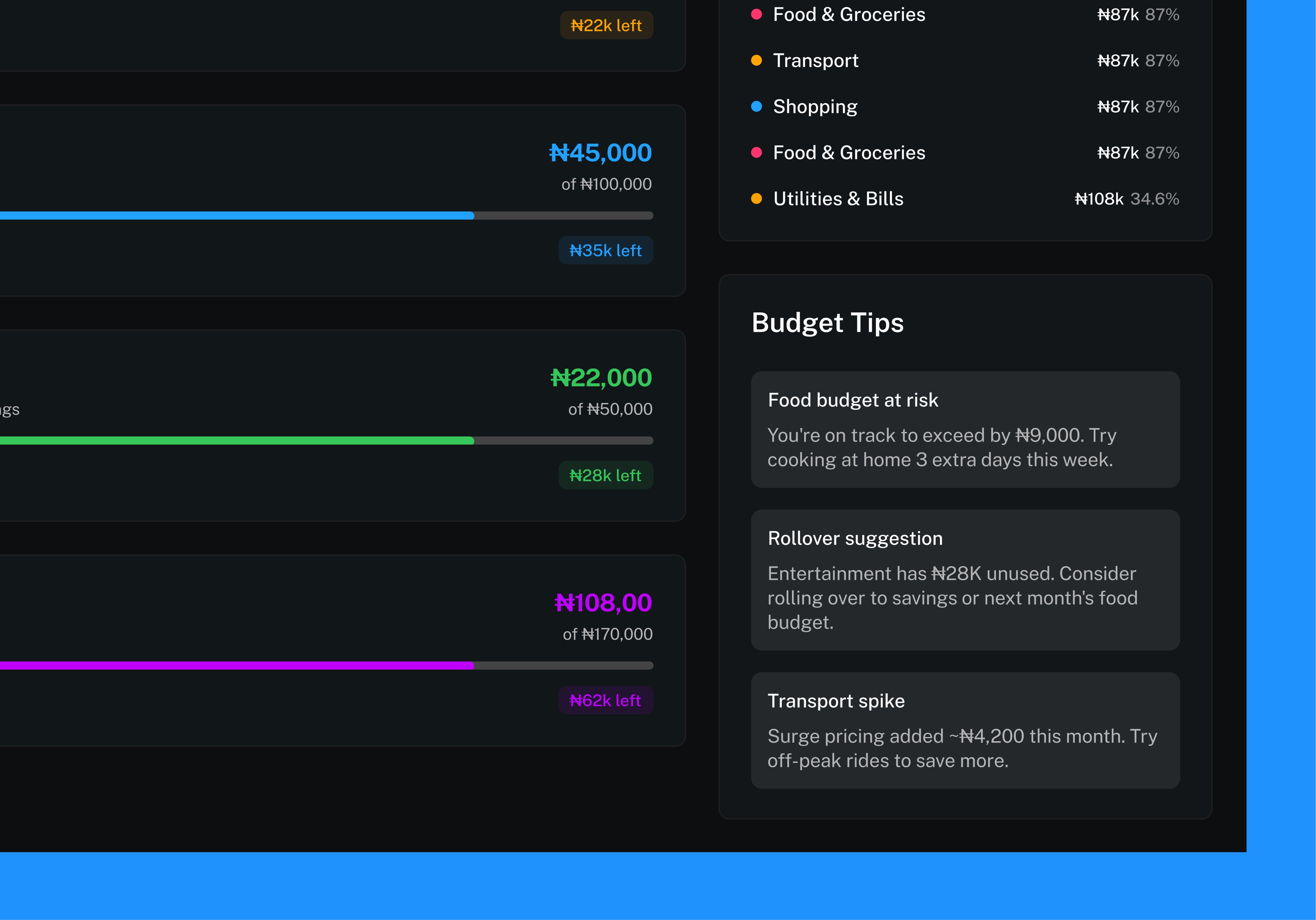Click the blue dot next to Shopping
The height and width of the screenshot is (920, 1316).
click(756, 107)
